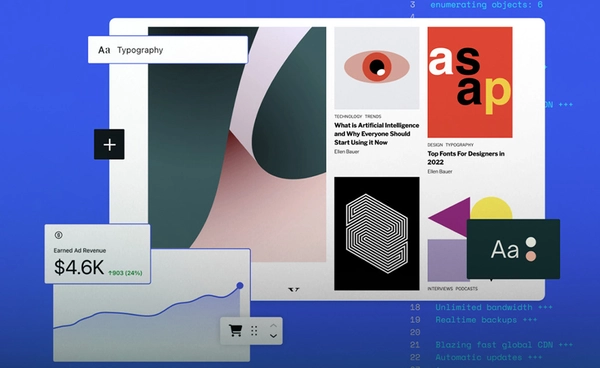Click the green 903 (24%) increase text
600x368 pixels.
click(125, 273)
